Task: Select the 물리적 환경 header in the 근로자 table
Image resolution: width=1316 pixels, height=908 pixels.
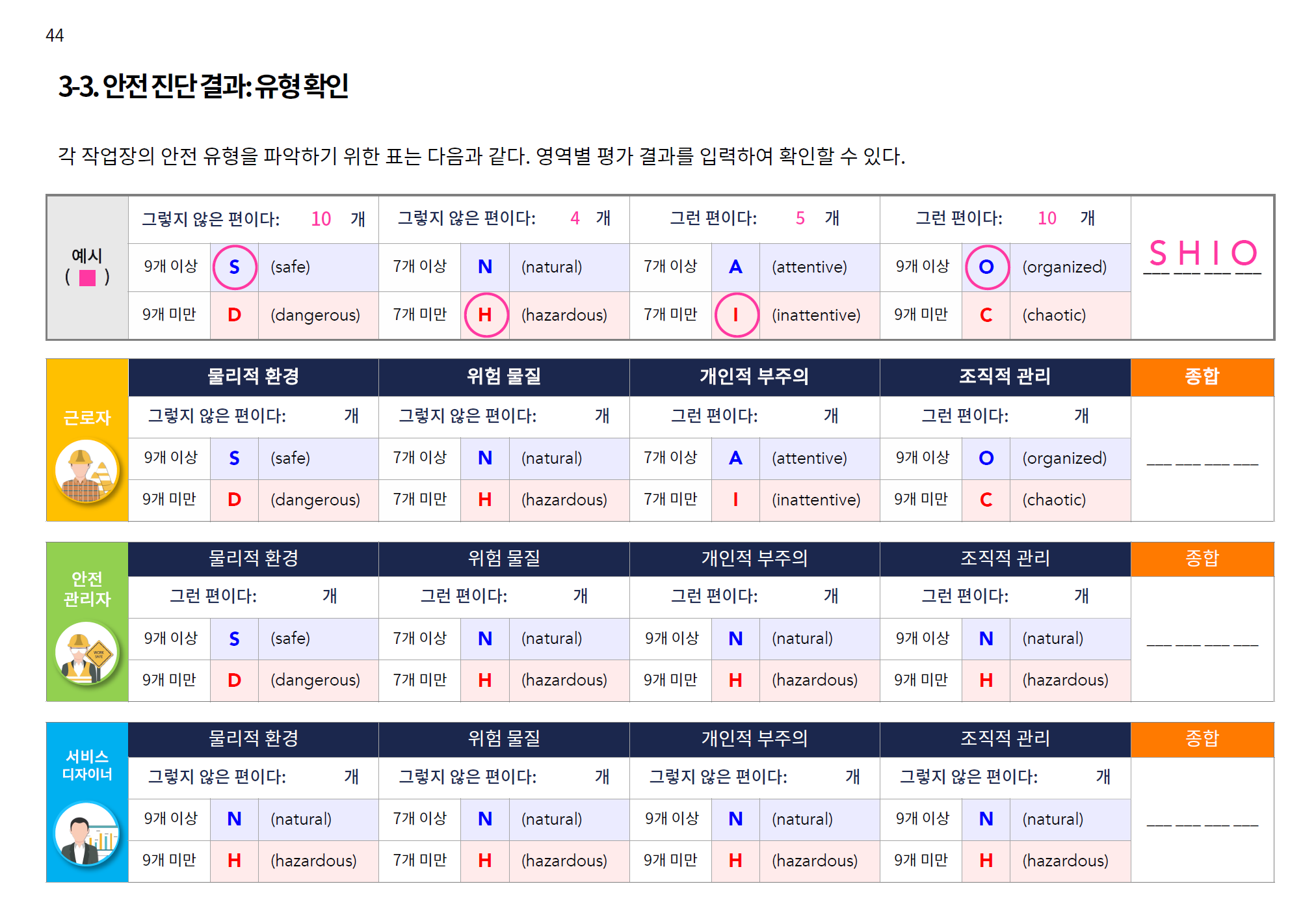Action: tap(253, 377)
